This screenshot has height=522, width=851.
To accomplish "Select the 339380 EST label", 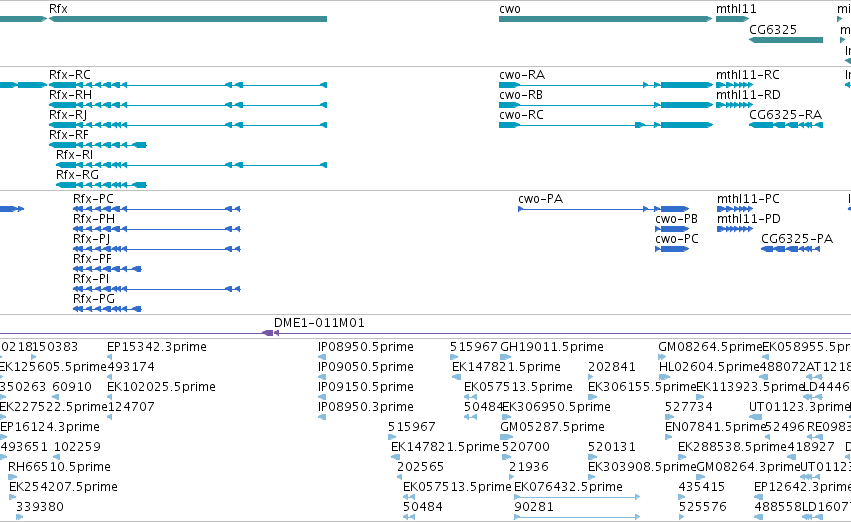I will (40, 507).
